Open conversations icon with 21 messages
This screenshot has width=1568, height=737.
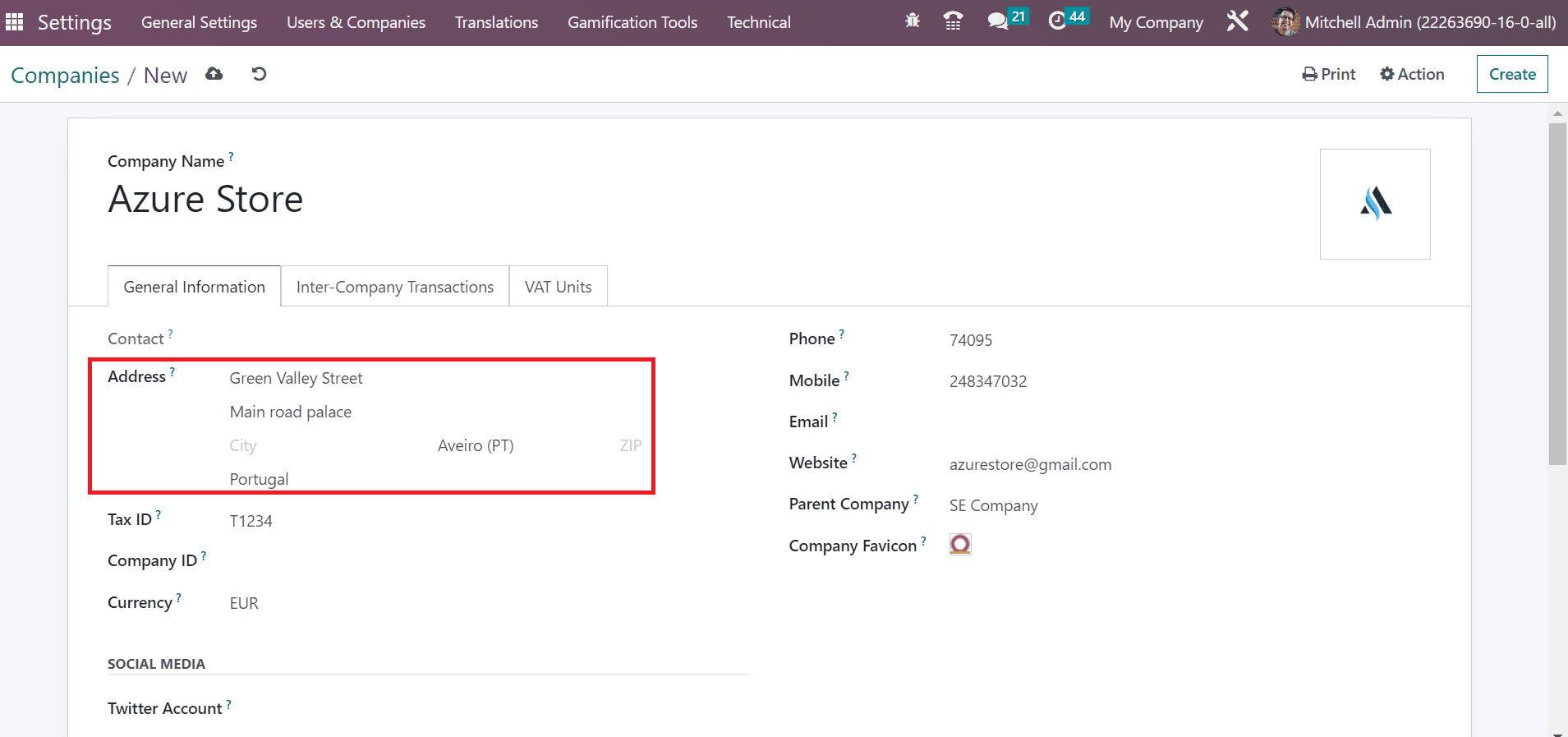click(1007, 20)
